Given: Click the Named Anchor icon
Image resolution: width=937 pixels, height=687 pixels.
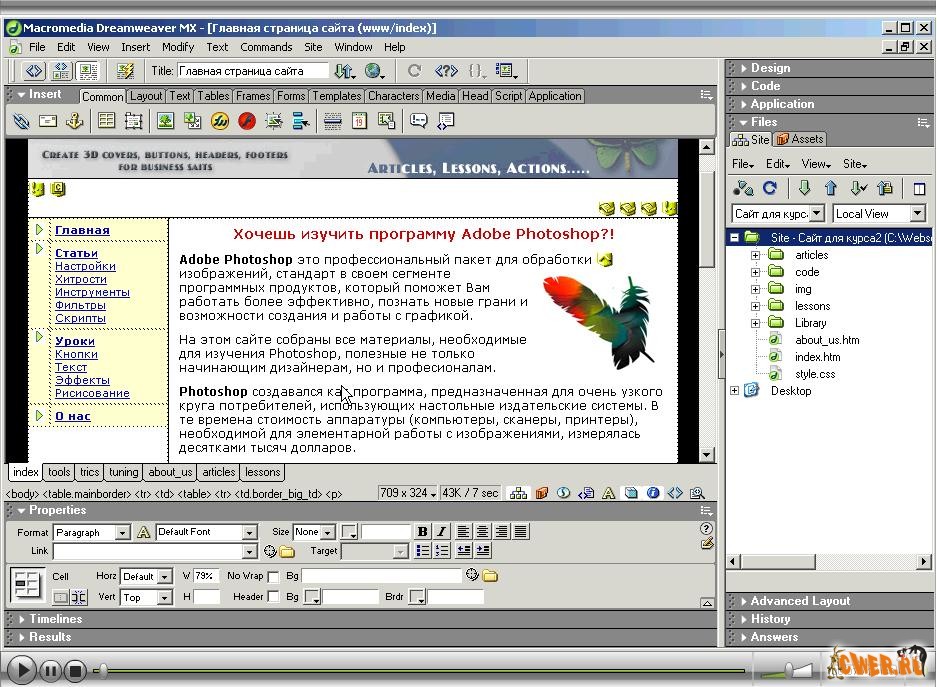Looking at the screenshot, I should click(x=74, y=121).
